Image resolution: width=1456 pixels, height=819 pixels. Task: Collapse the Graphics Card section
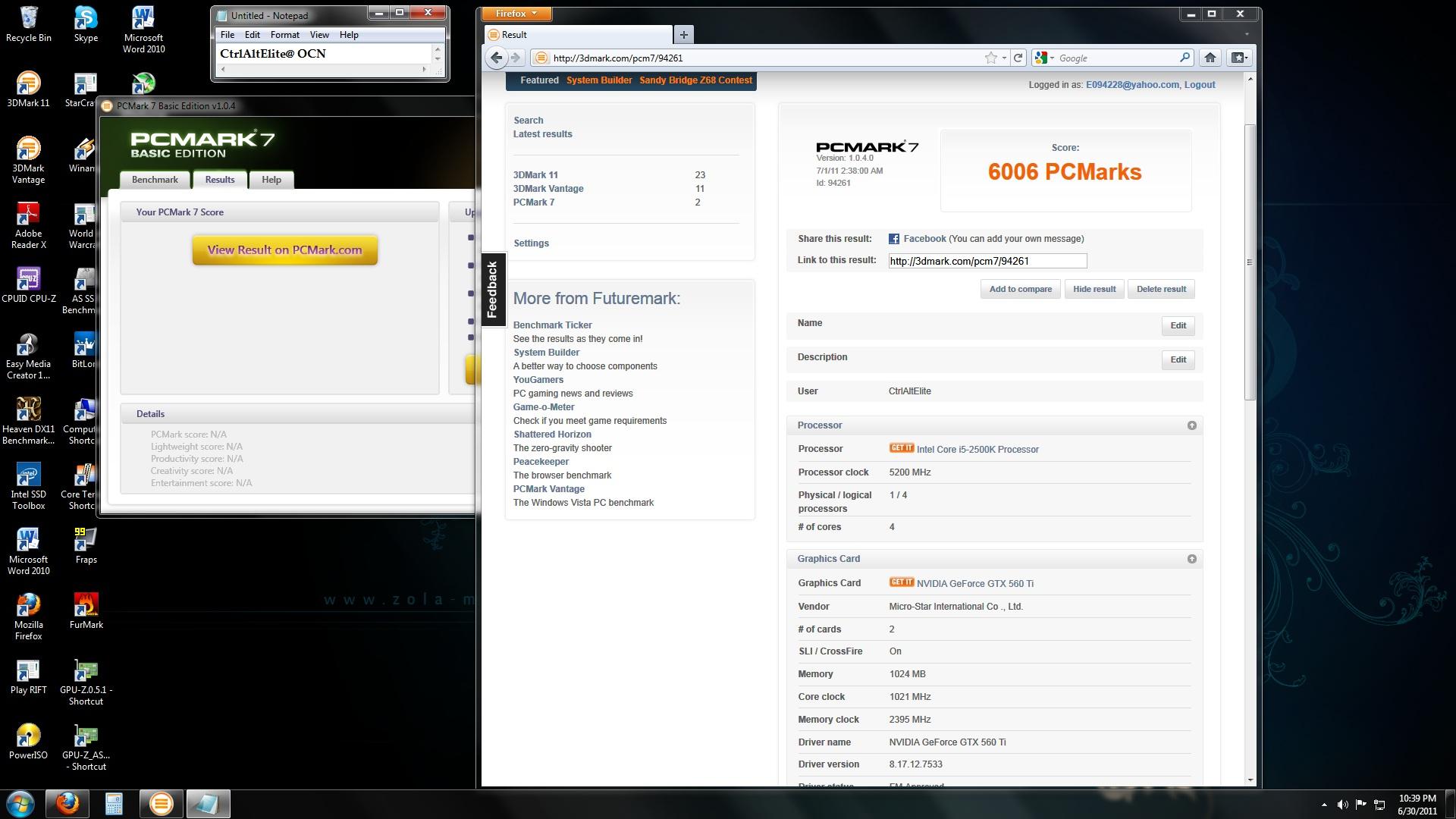[x=1191, y=559]
